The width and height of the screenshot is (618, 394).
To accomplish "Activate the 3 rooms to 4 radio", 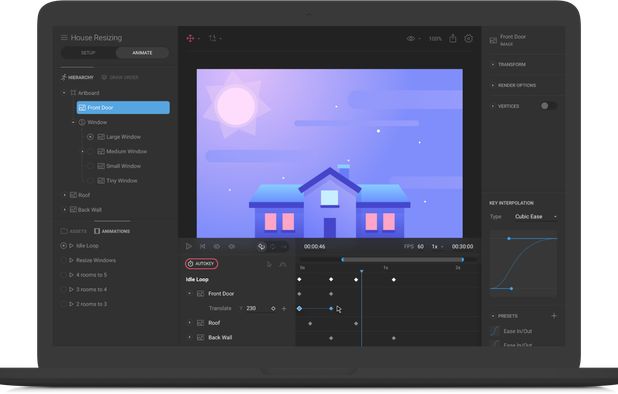I will 63,289.
